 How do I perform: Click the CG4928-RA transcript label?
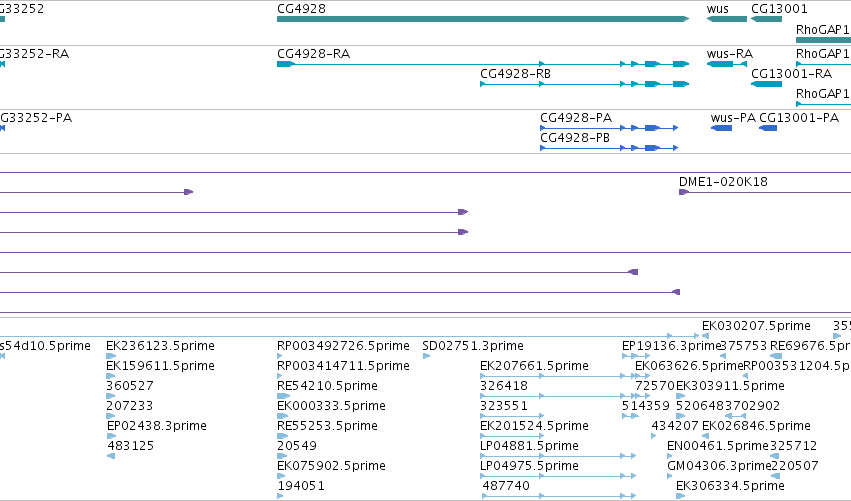pos(313,54)
